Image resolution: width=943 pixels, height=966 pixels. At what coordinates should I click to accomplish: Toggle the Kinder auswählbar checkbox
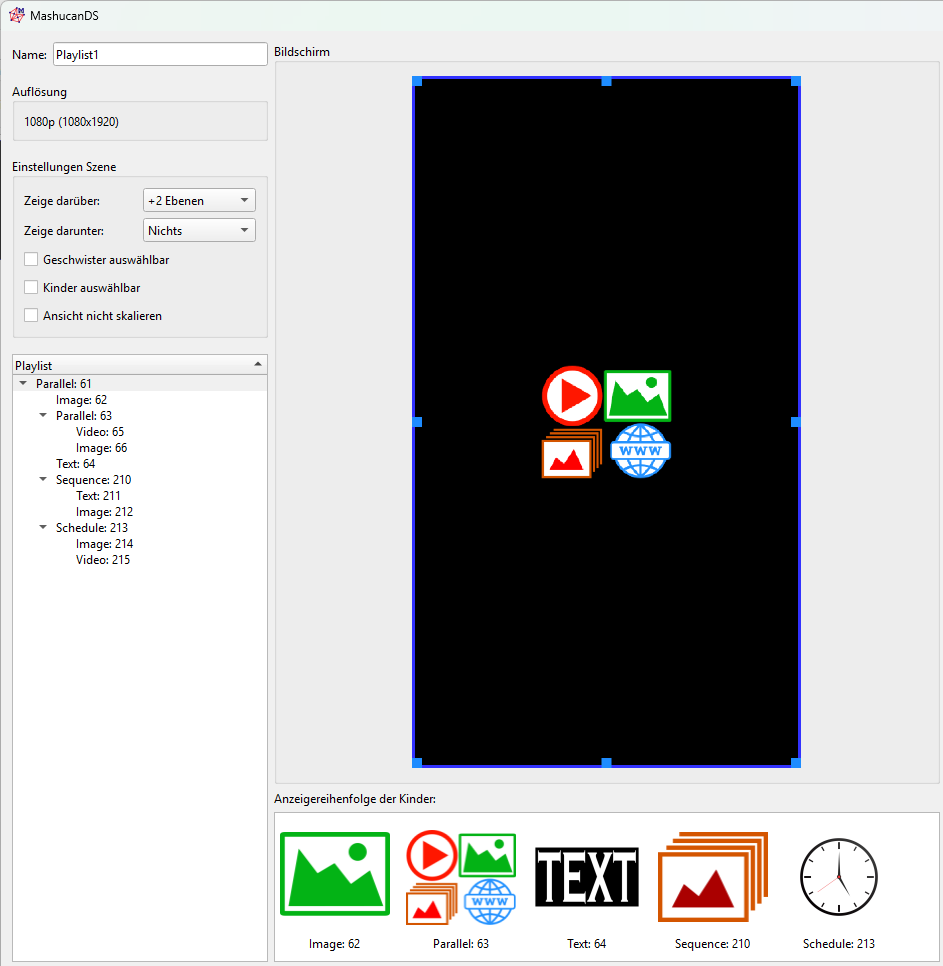click(31, 288)
